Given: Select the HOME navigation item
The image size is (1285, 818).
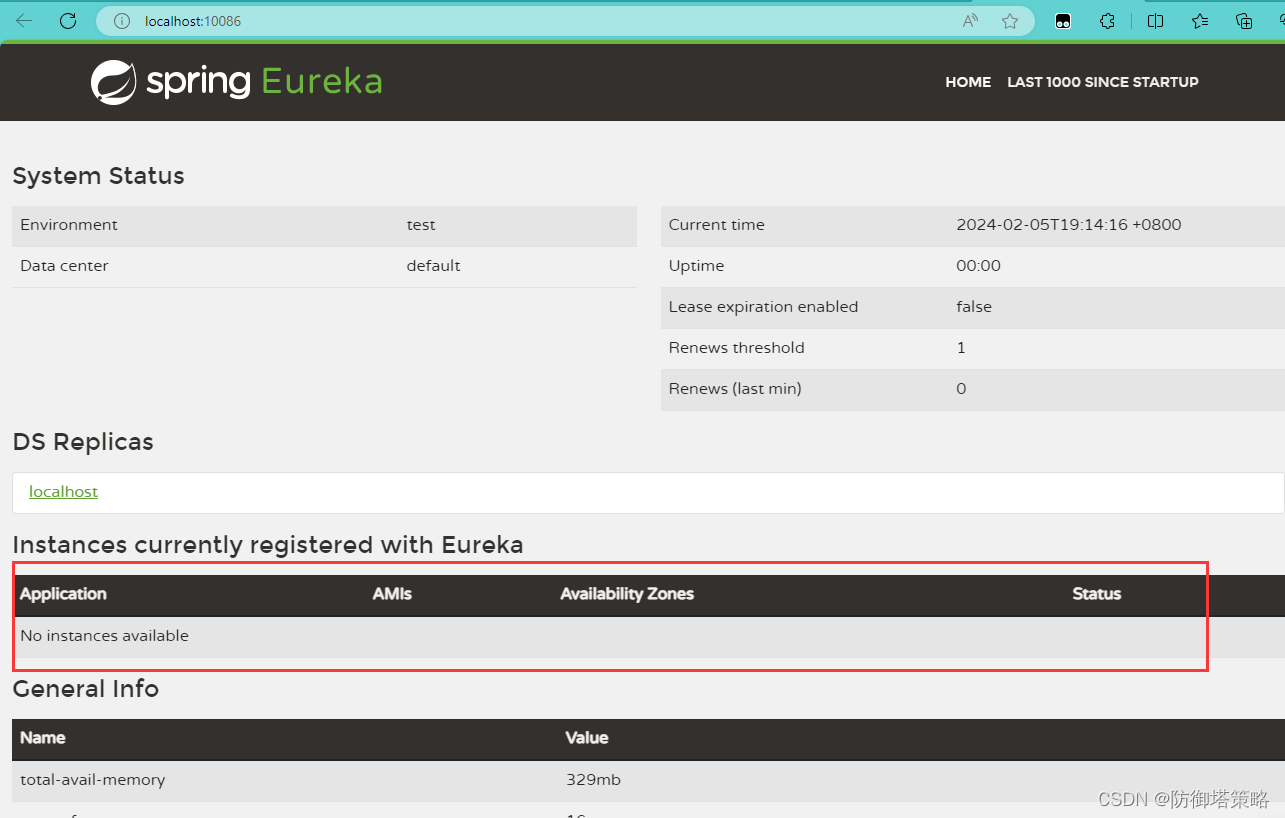Looking at the screenshot, I should (x=967, y=82).
